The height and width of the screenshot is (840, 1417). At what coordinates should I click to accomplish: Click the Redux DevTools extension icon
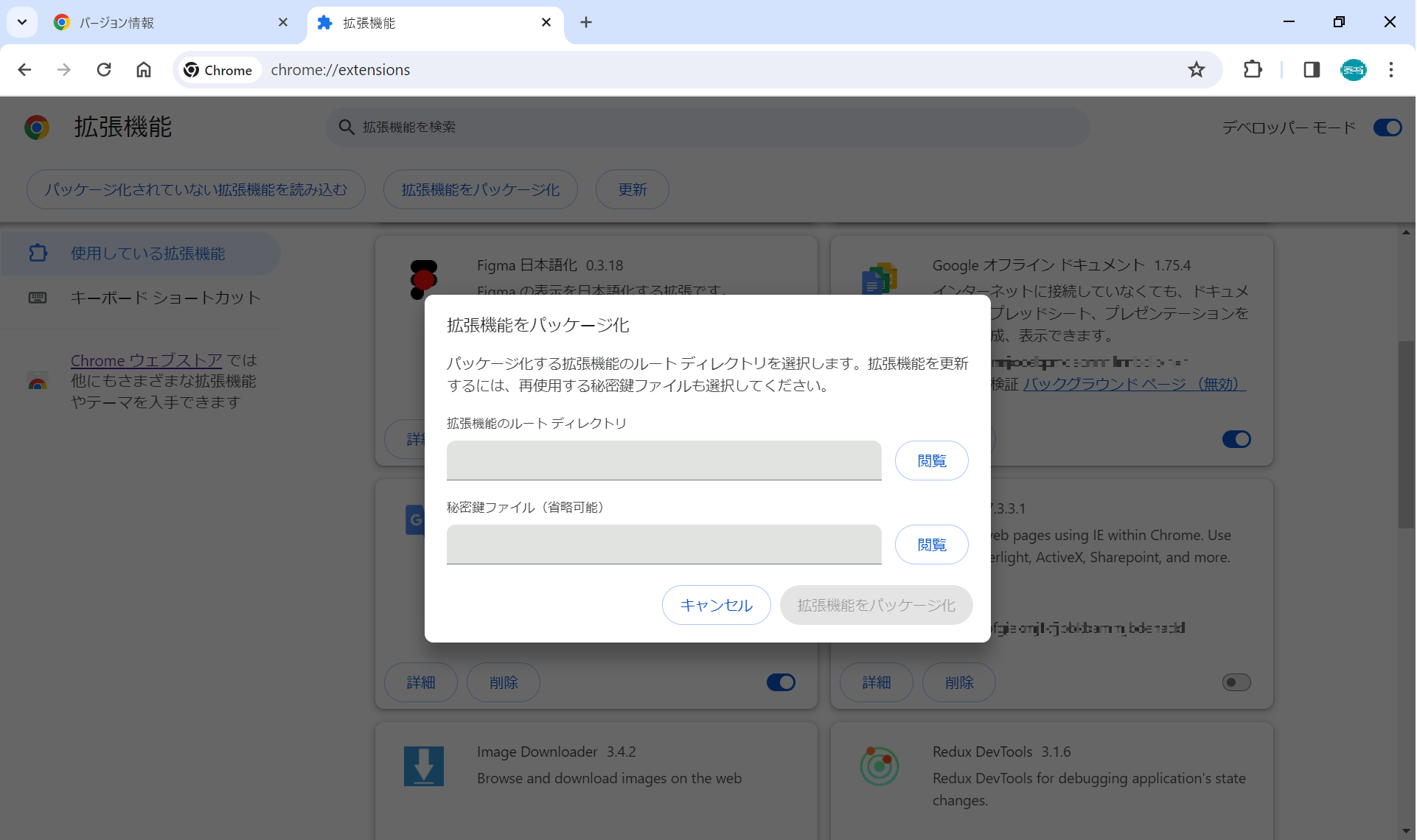point(879,766)
